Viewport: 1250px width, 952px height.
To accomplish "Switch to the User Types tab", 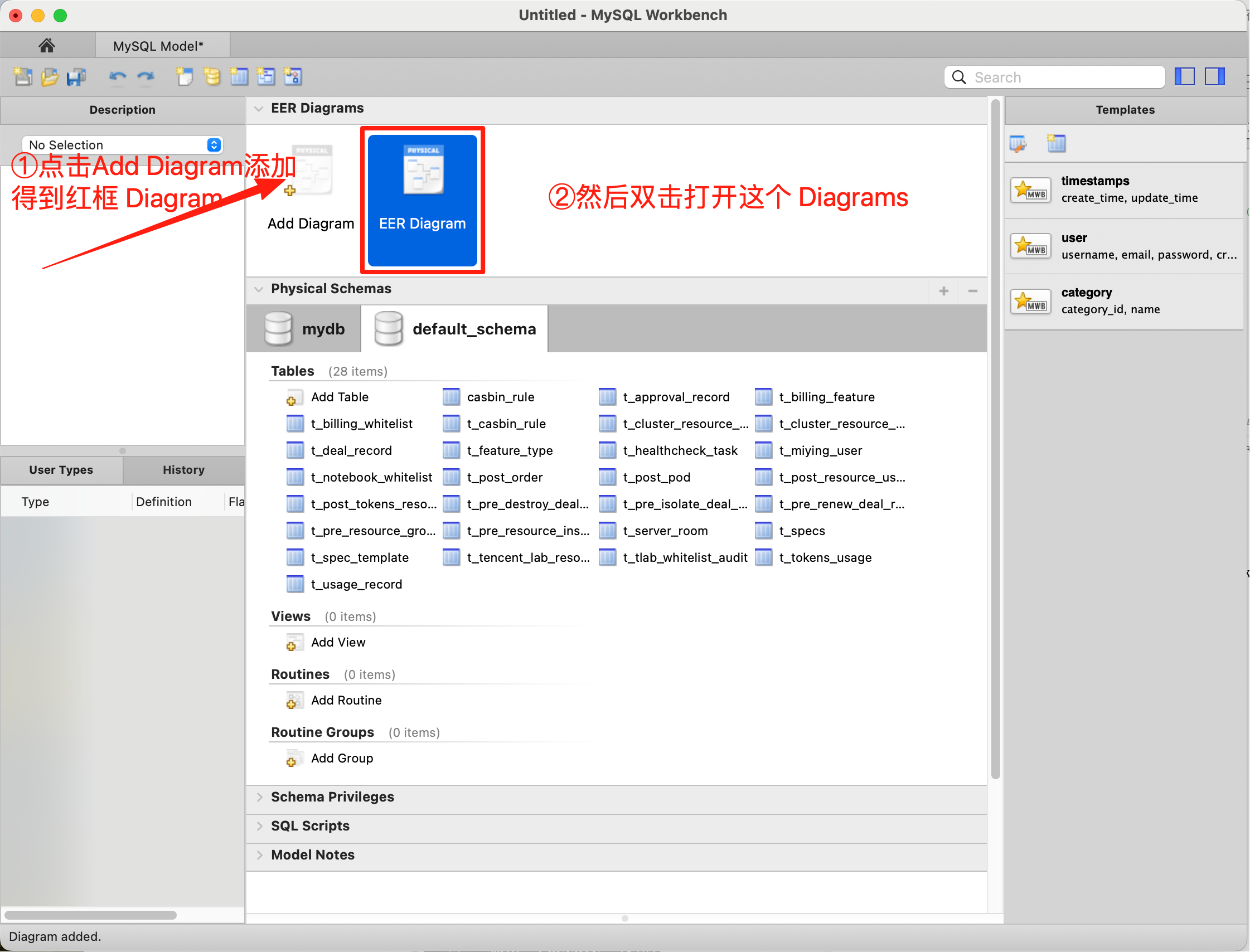I will pos(61,470).
